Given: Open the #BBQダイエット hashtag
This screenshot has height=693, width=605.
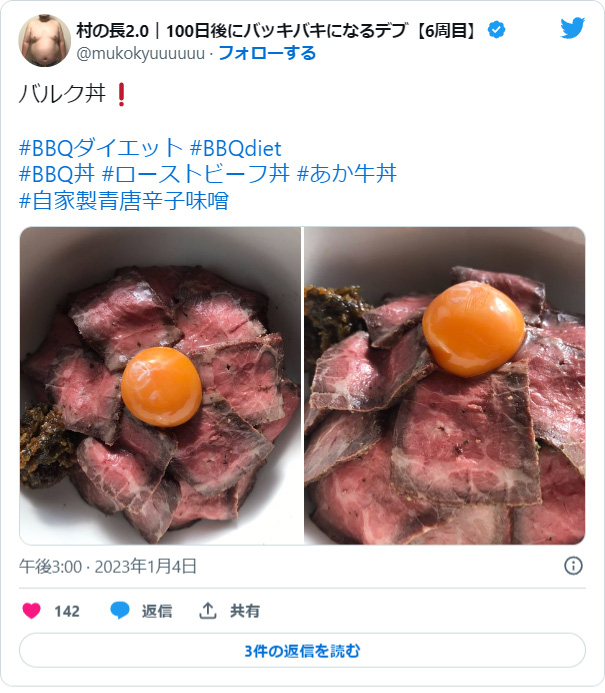Looking at the screenshot, I should (x=101, y=148).
